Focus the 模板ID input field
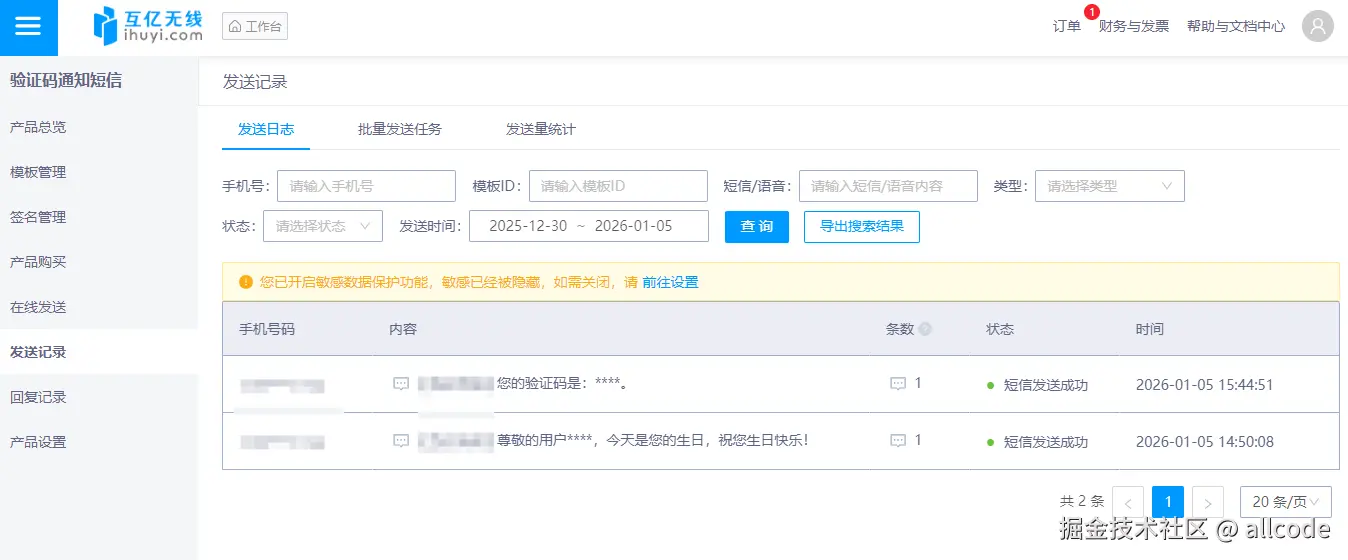This screenshot has height=560, width=1348. (618, 186)
